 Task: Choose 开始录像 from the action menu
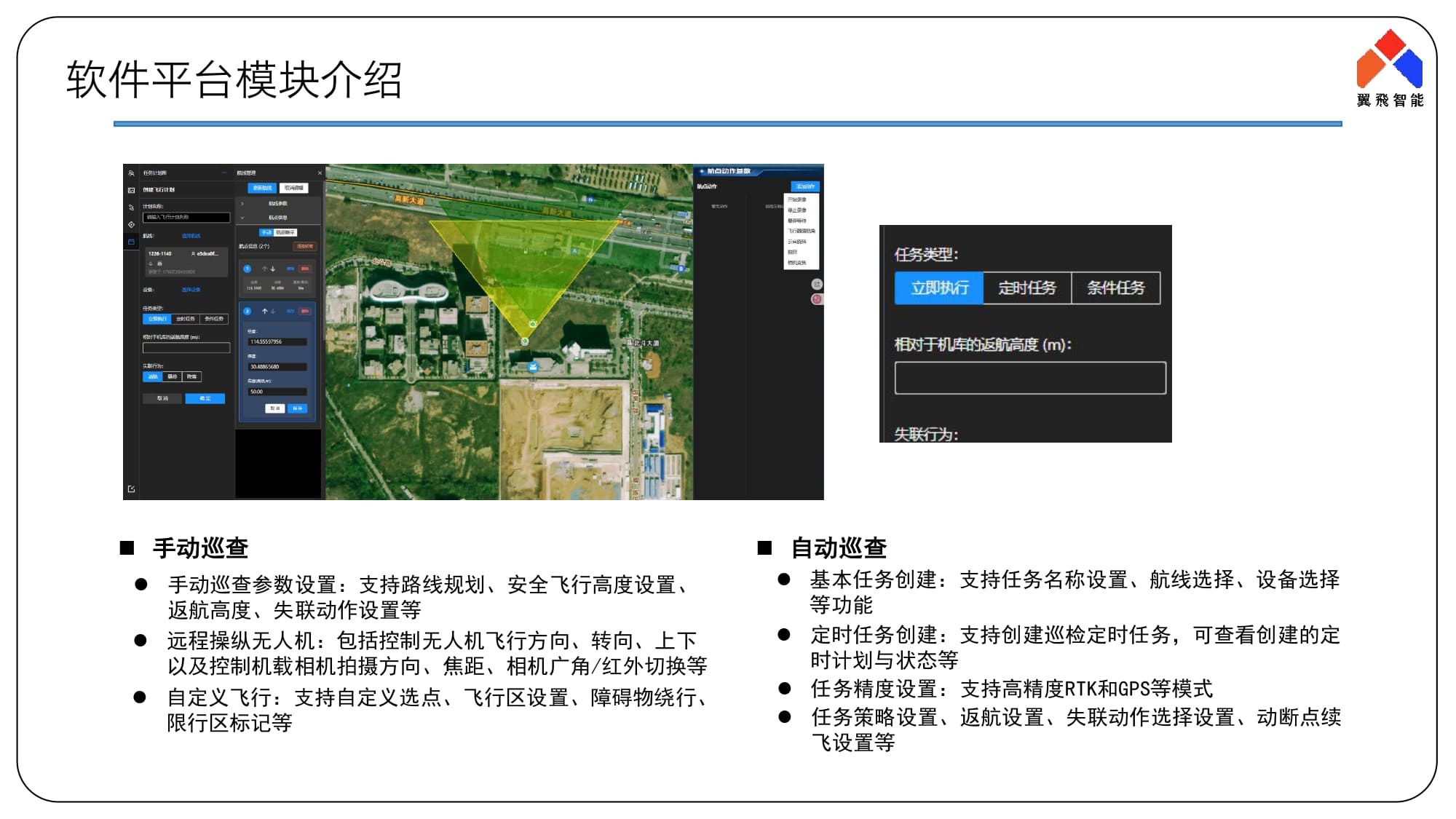click(x=797, y=199)
